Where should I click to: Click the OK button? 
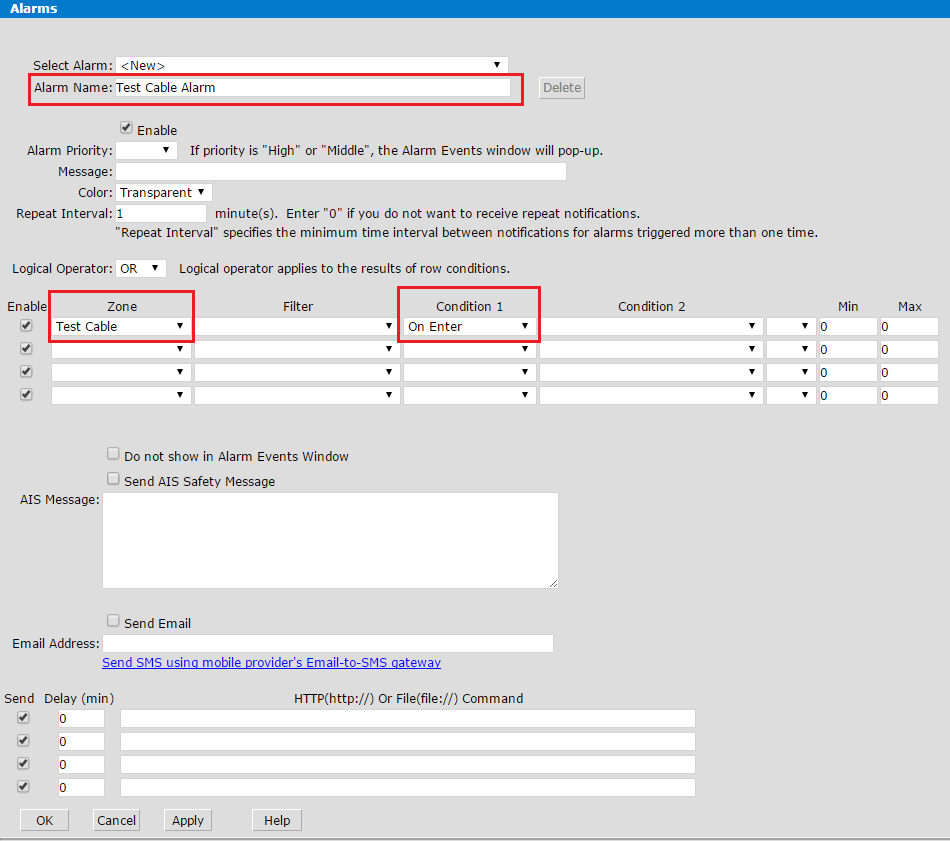44,821
